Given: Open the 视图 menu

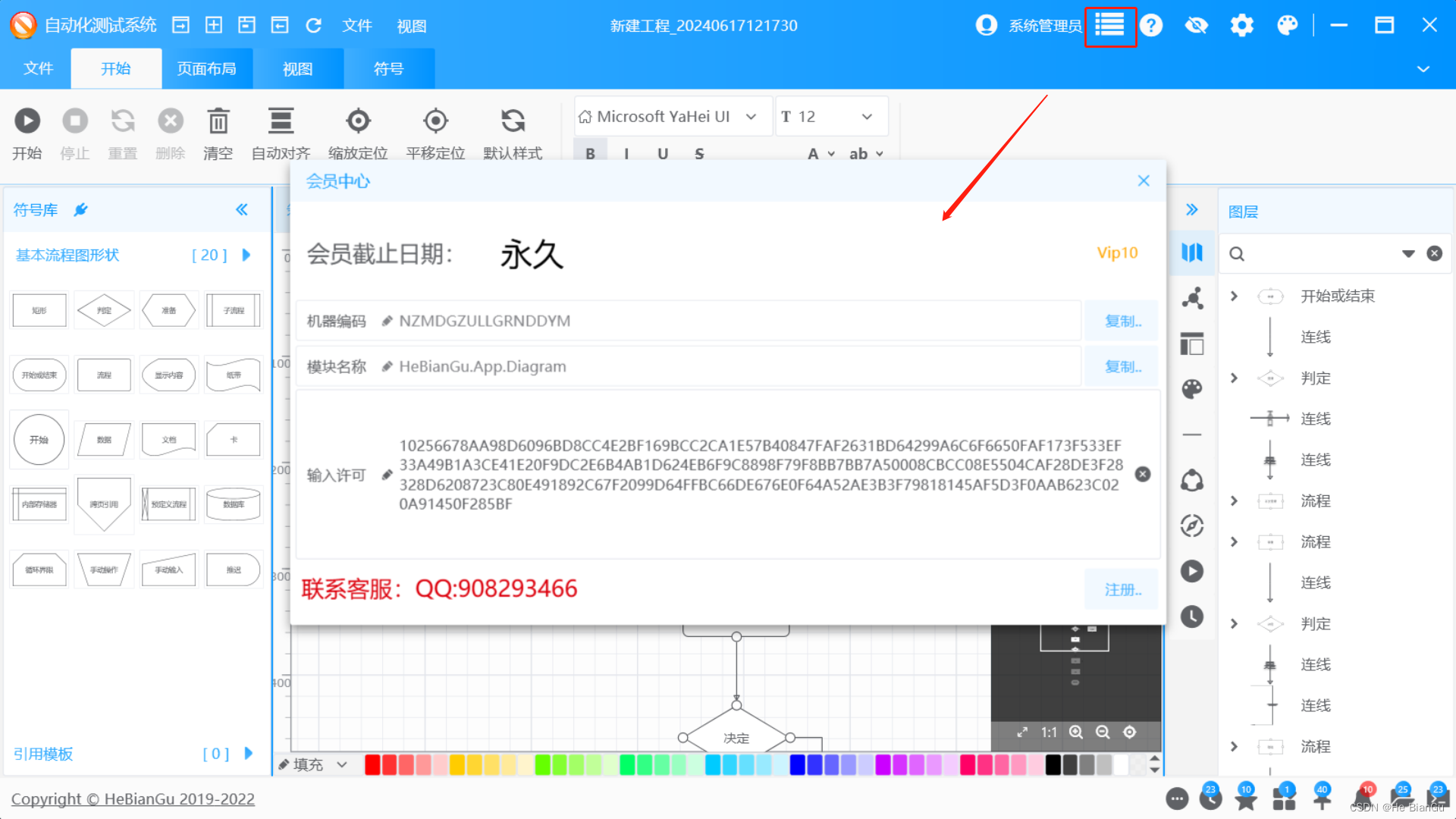Looking at the screenshot, I should [x=410, y=25].
